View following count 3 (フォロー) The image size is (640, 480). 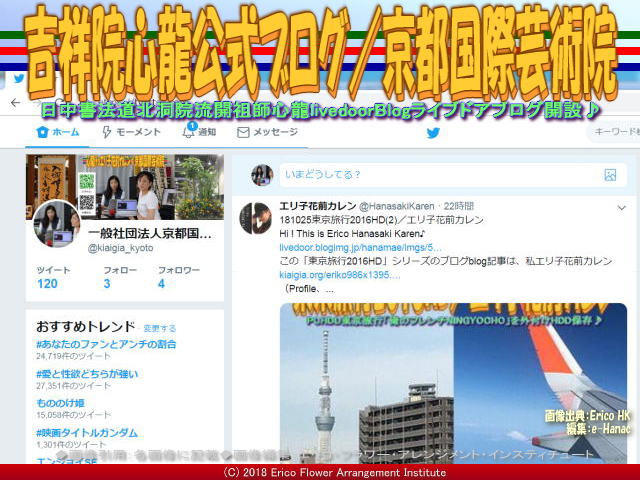[x=120, y=278]
